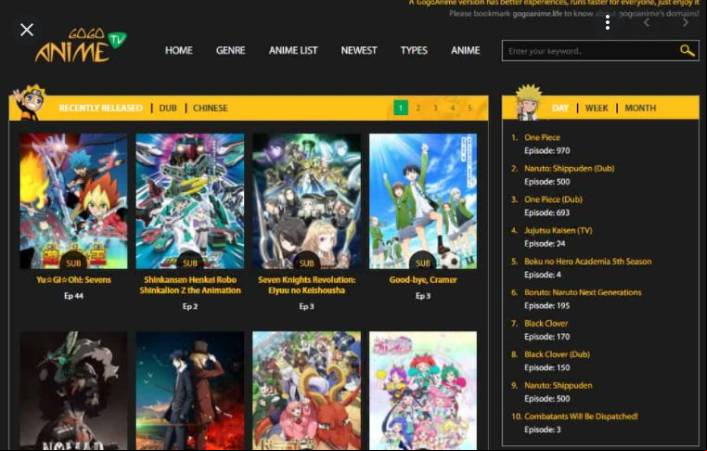Screen dimensions: 707x451
Task: Open the Good-bye, Cramer poster thumbnail
Action: 423,201
